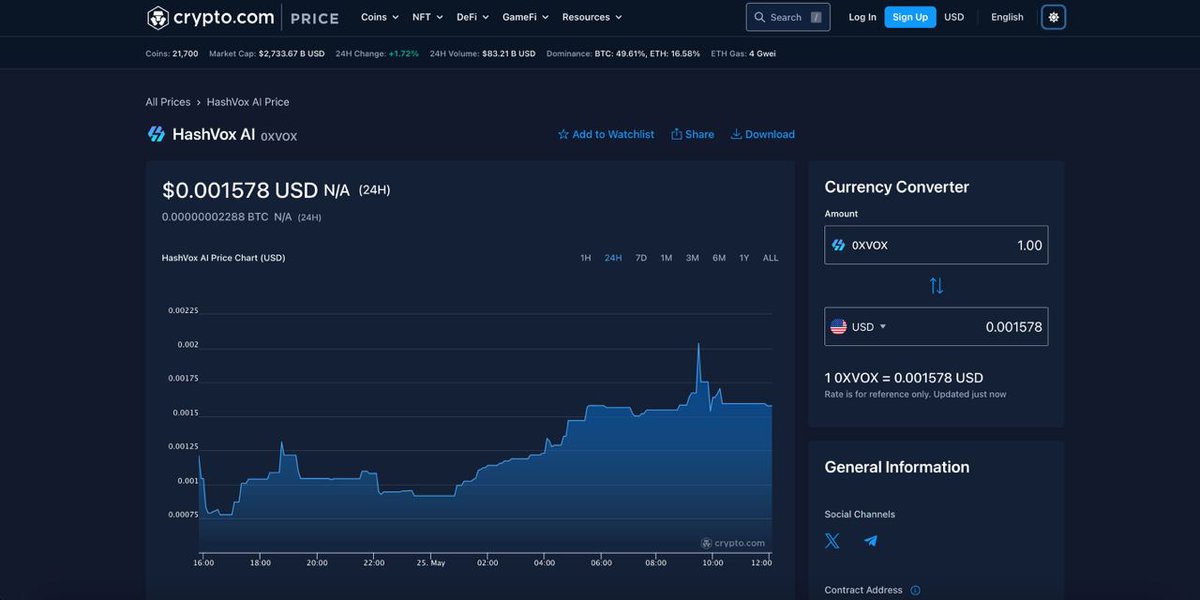Image resolution: width=1200 pixels, height=600 pixels.
Task: Open the crypto.com logo home link
Action: point(210,17)
